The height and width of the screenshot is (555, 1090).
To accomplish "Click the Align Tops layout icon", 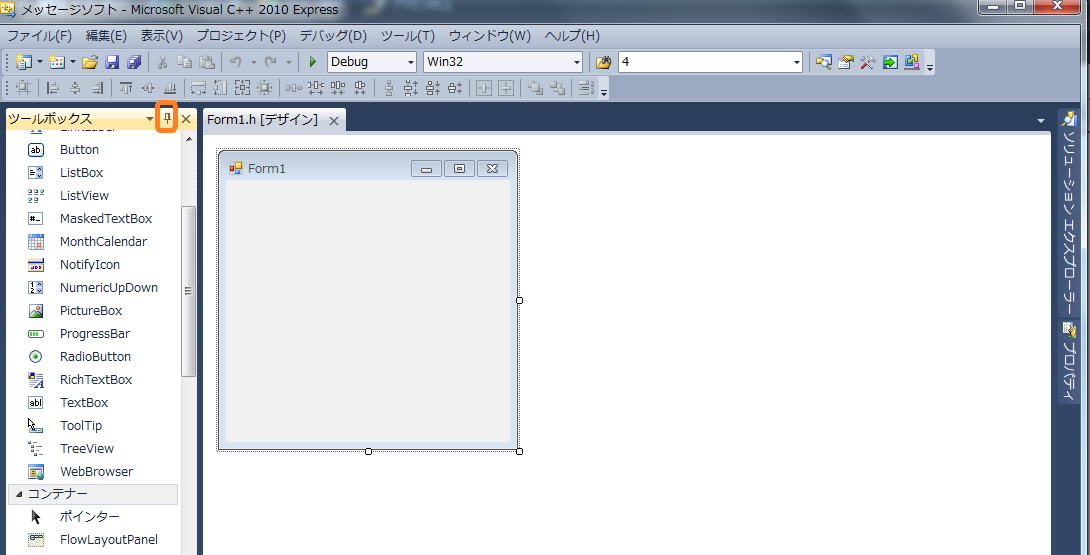I will click(126, 88).
